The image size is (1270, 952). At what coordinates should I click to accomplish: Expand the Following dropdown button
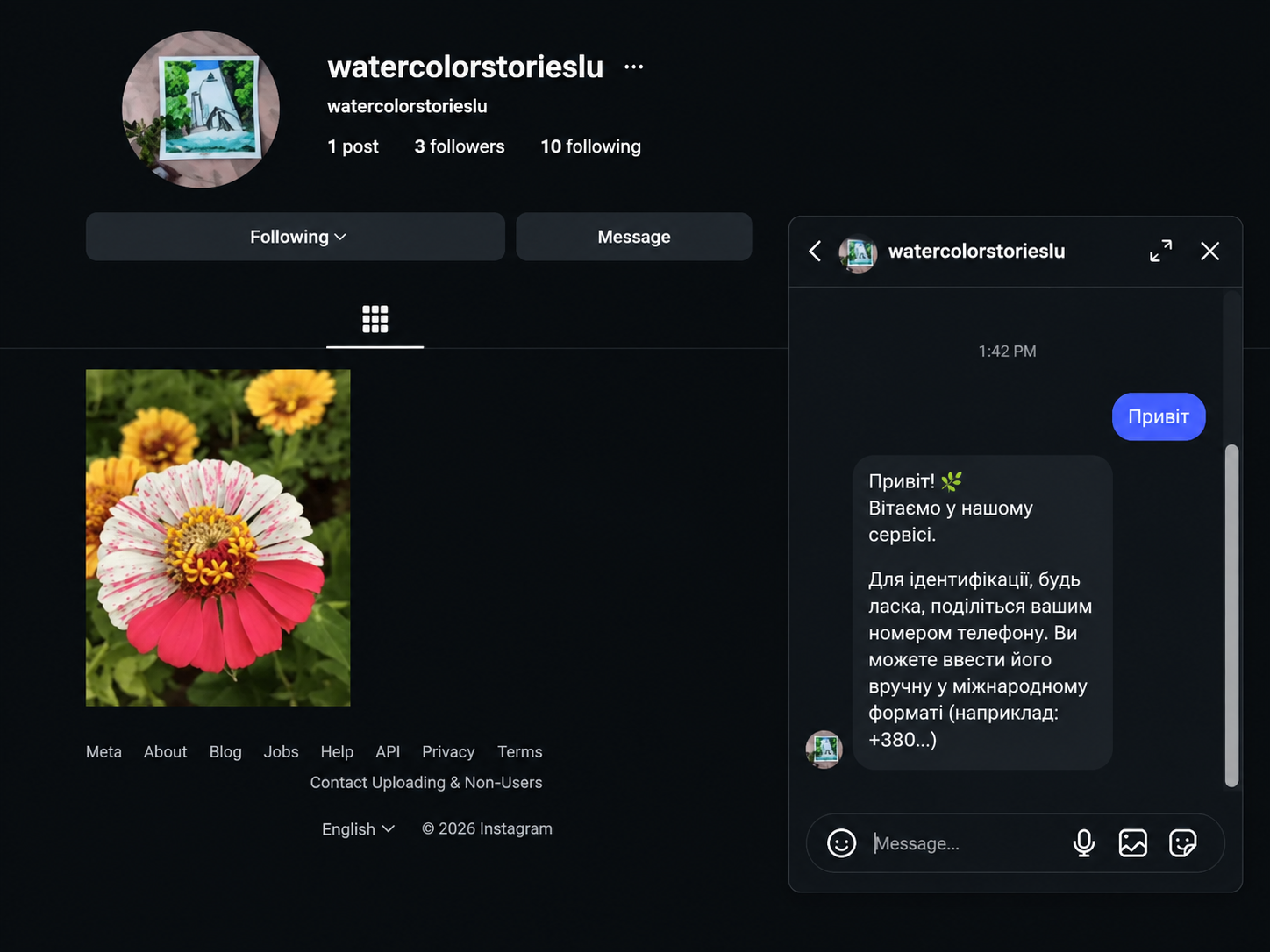tap(296, 237)
